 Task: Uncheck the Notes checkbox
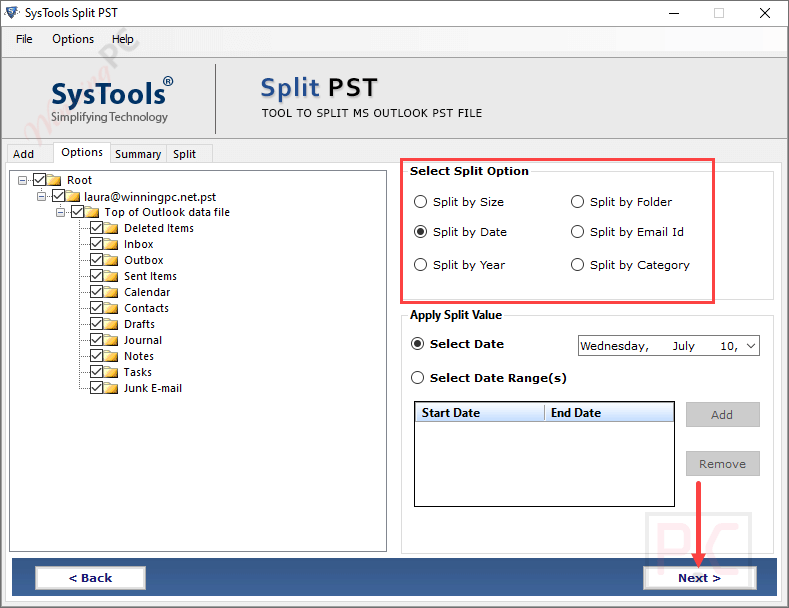pos(97,355)
